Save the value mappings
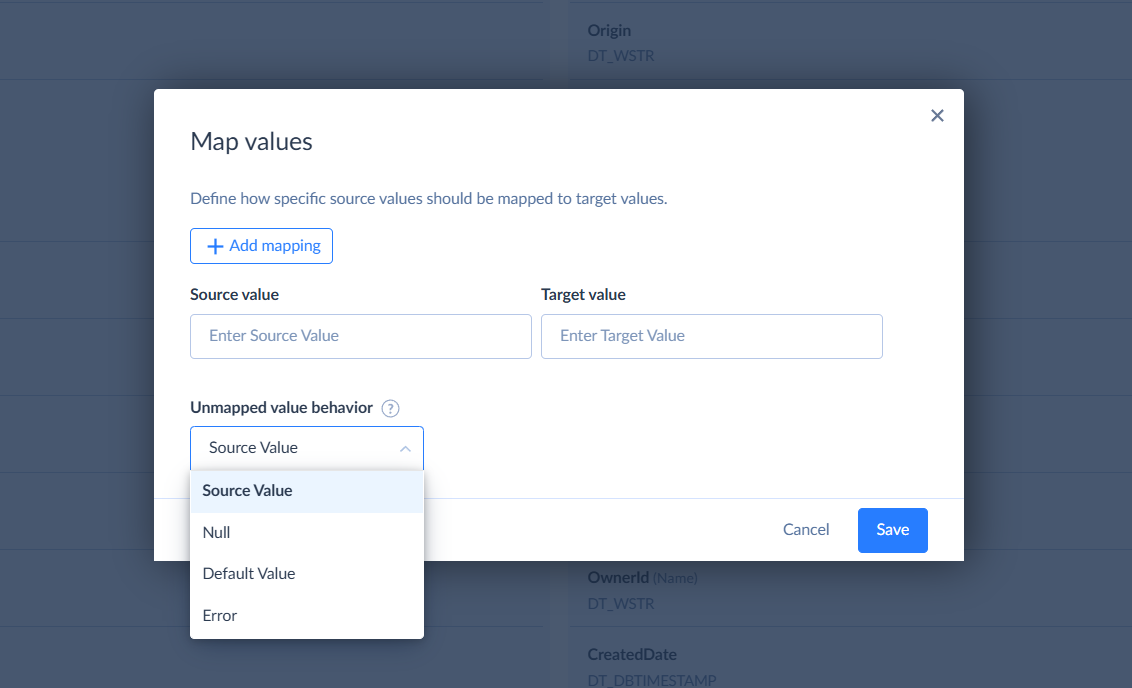Image resolution: width=1132 pixels, height=688 pixels. [892, 530]
